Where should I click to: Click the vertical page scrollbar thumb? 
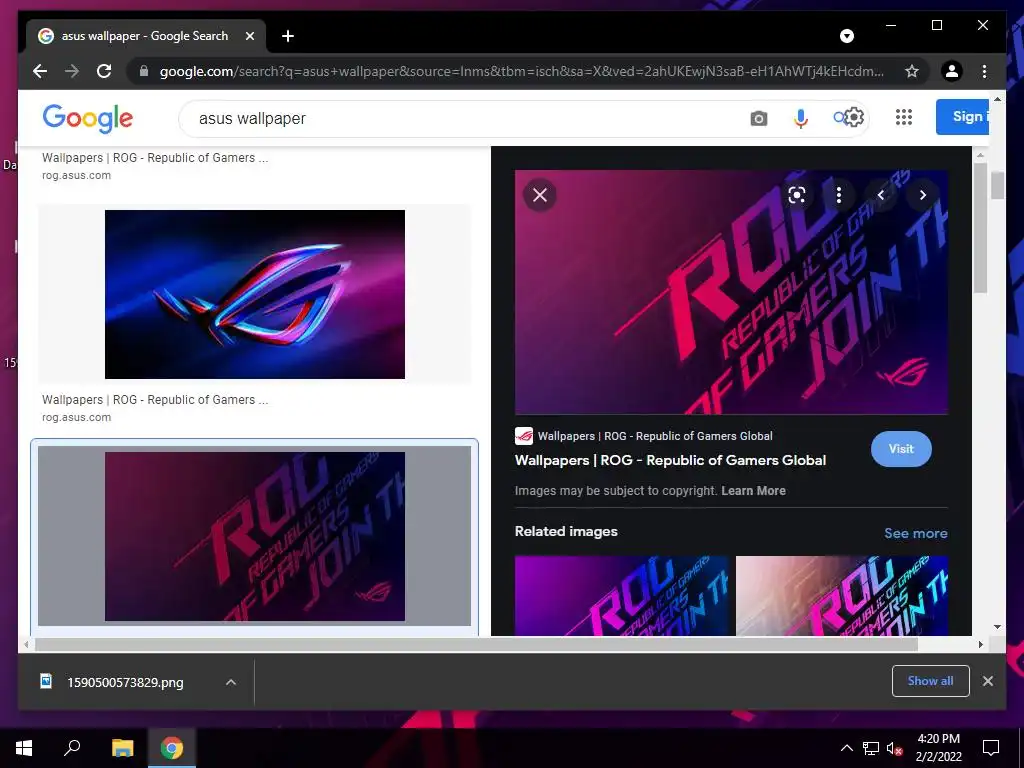997,185
